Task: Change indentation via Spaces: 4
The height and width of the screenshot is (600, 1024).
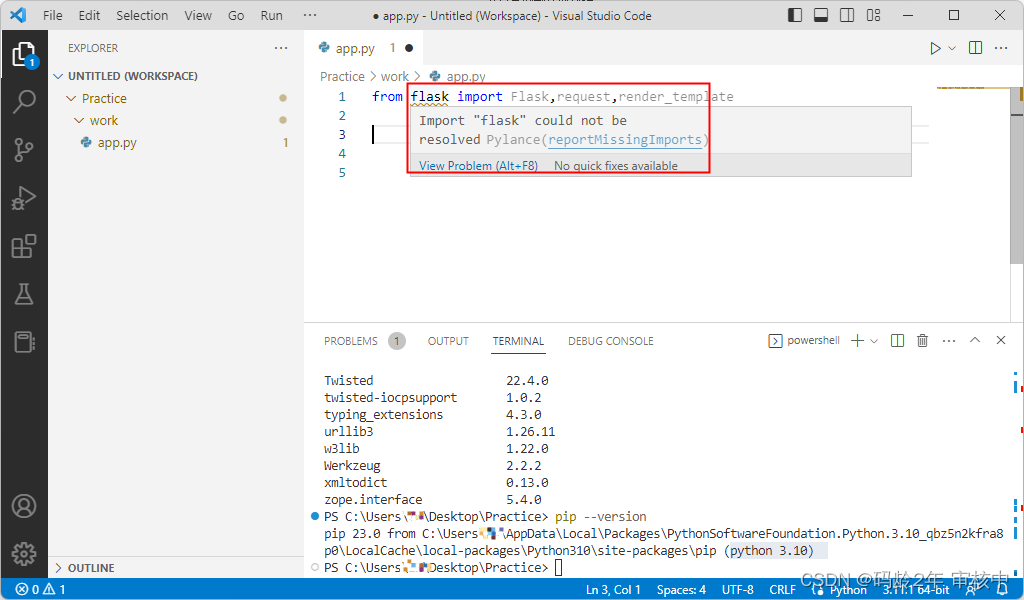Action: click(681, 590)
